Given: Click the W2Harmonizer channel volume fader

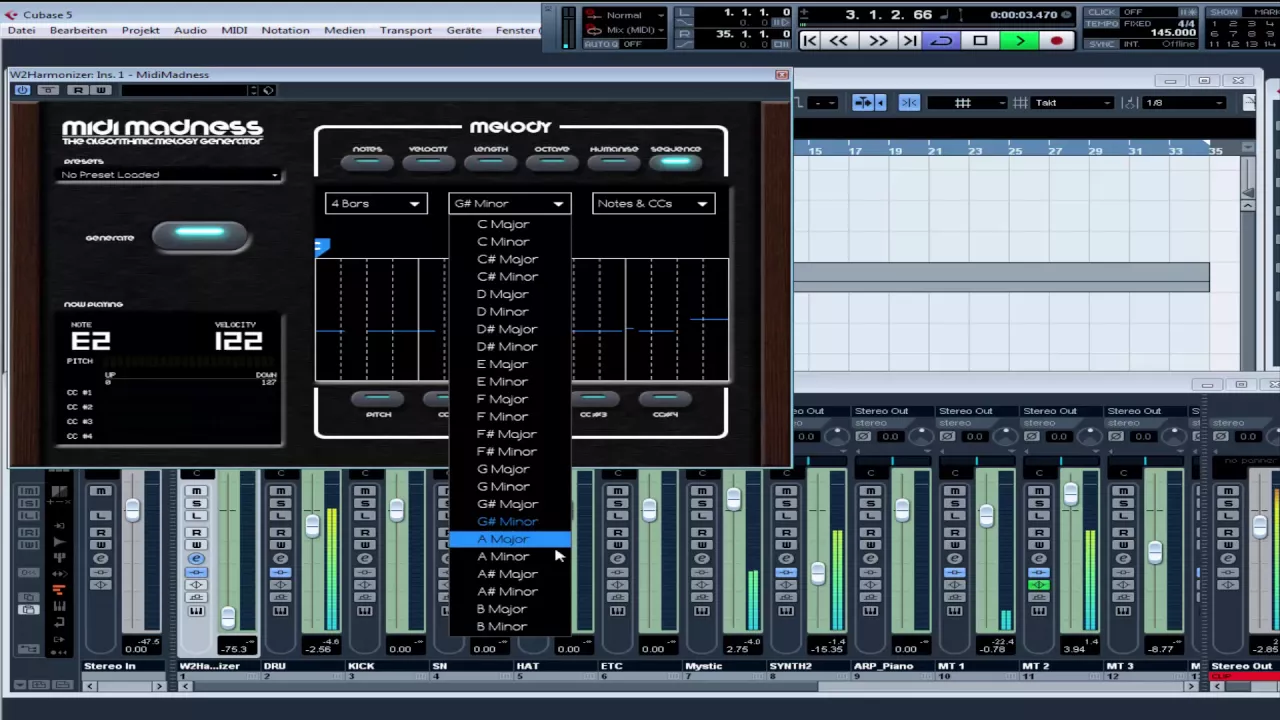Looking at the screenshot, I should tap(228, 618).
